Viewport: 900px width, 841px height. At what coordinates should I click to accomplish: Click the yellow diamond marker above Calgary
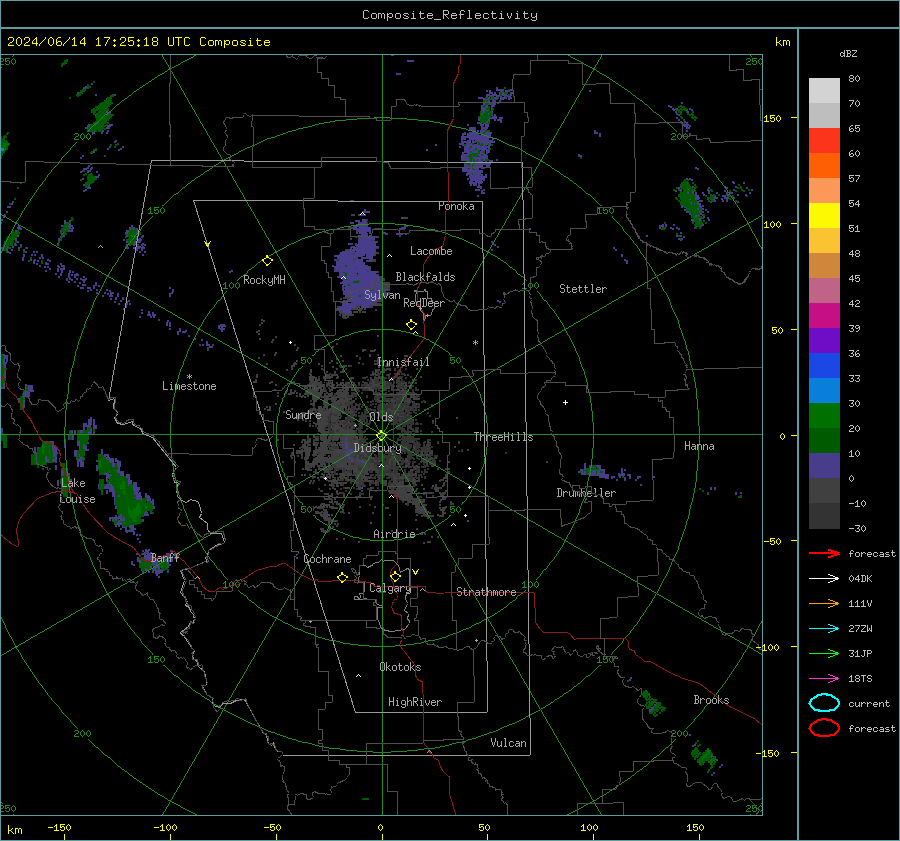395,576
